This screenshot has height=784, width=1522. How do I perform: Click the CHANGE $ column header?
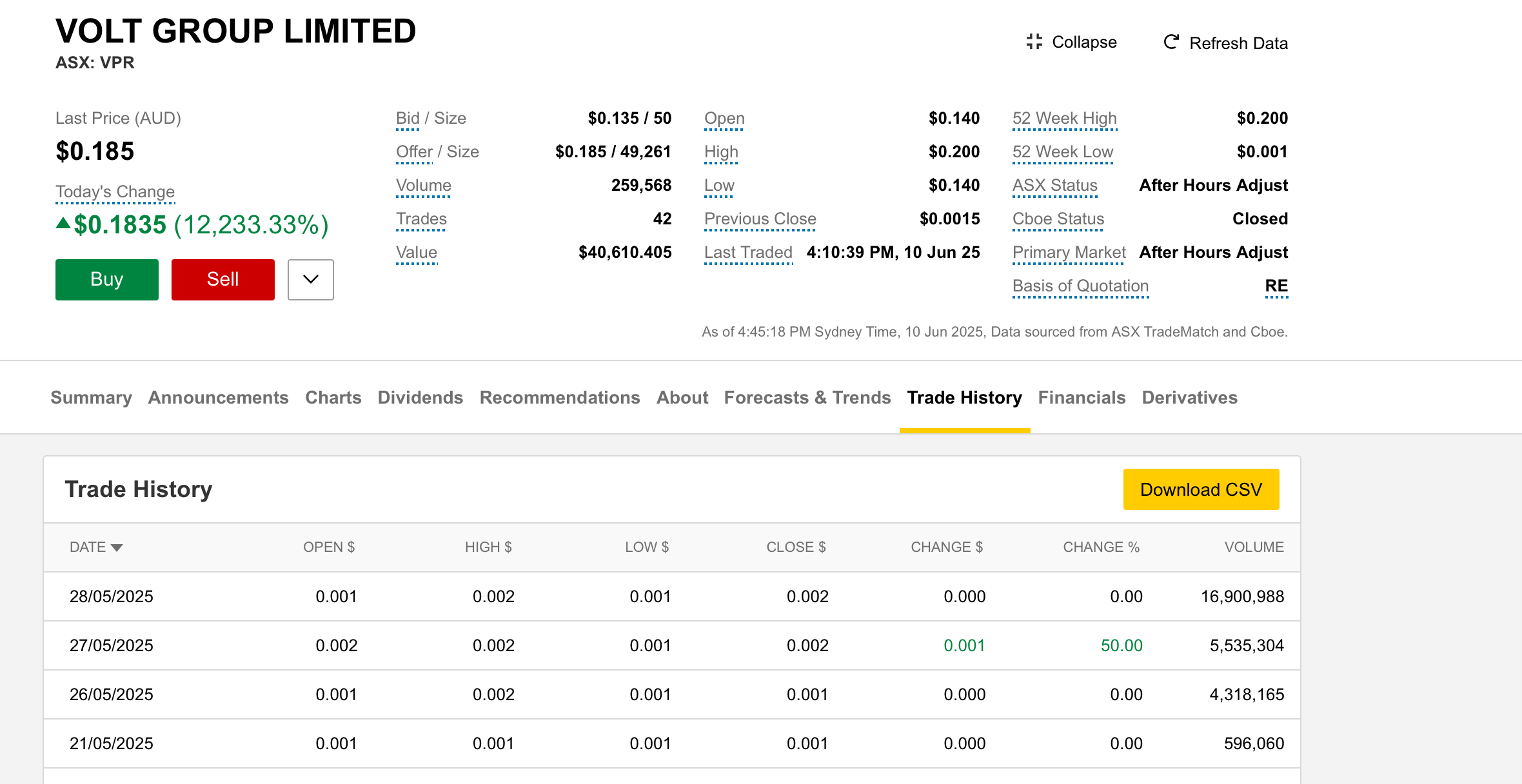click(947, 547)
